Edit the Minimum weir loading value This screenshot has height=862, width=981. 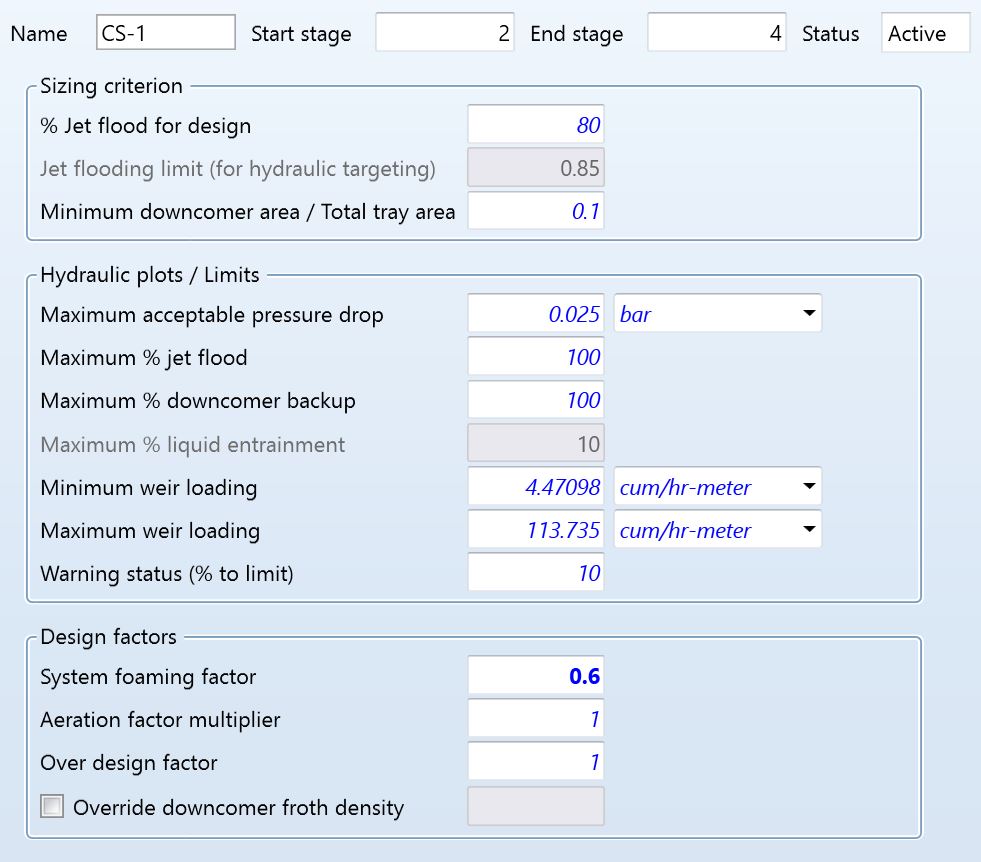pos(536,488)
